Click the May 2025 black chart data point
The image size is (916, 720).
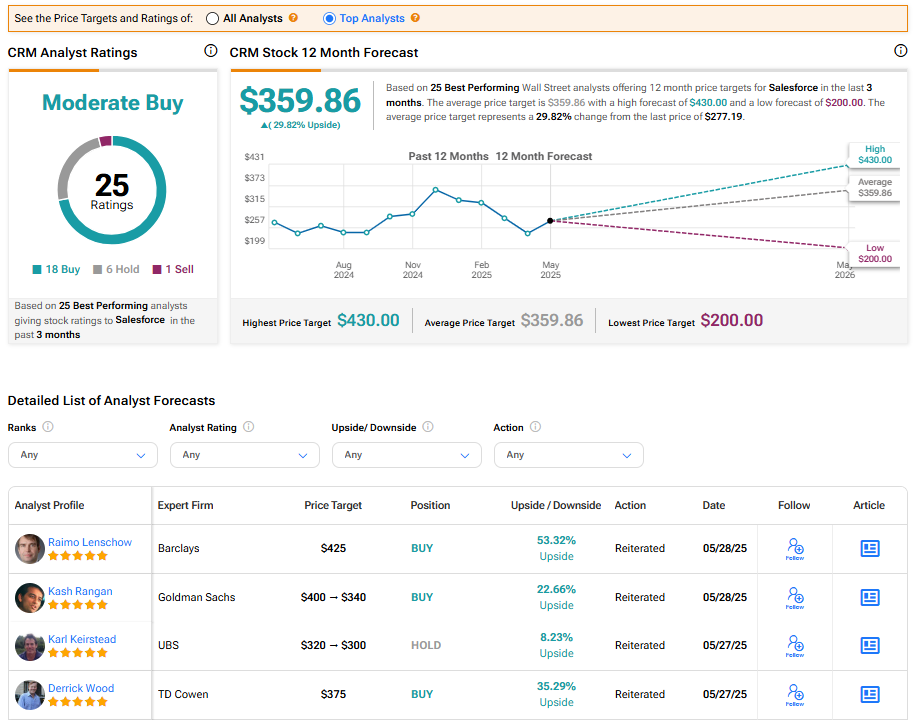[x=550, y=221]
